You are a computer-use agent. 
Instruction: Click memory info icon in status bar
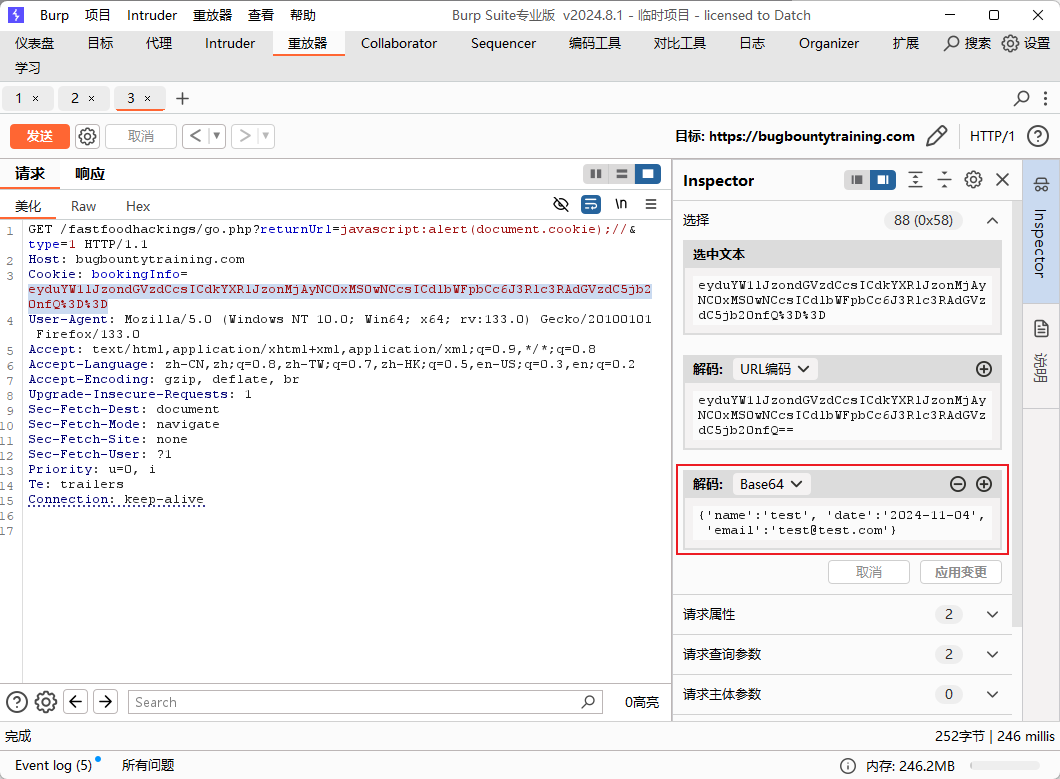(x=847, y=765)
